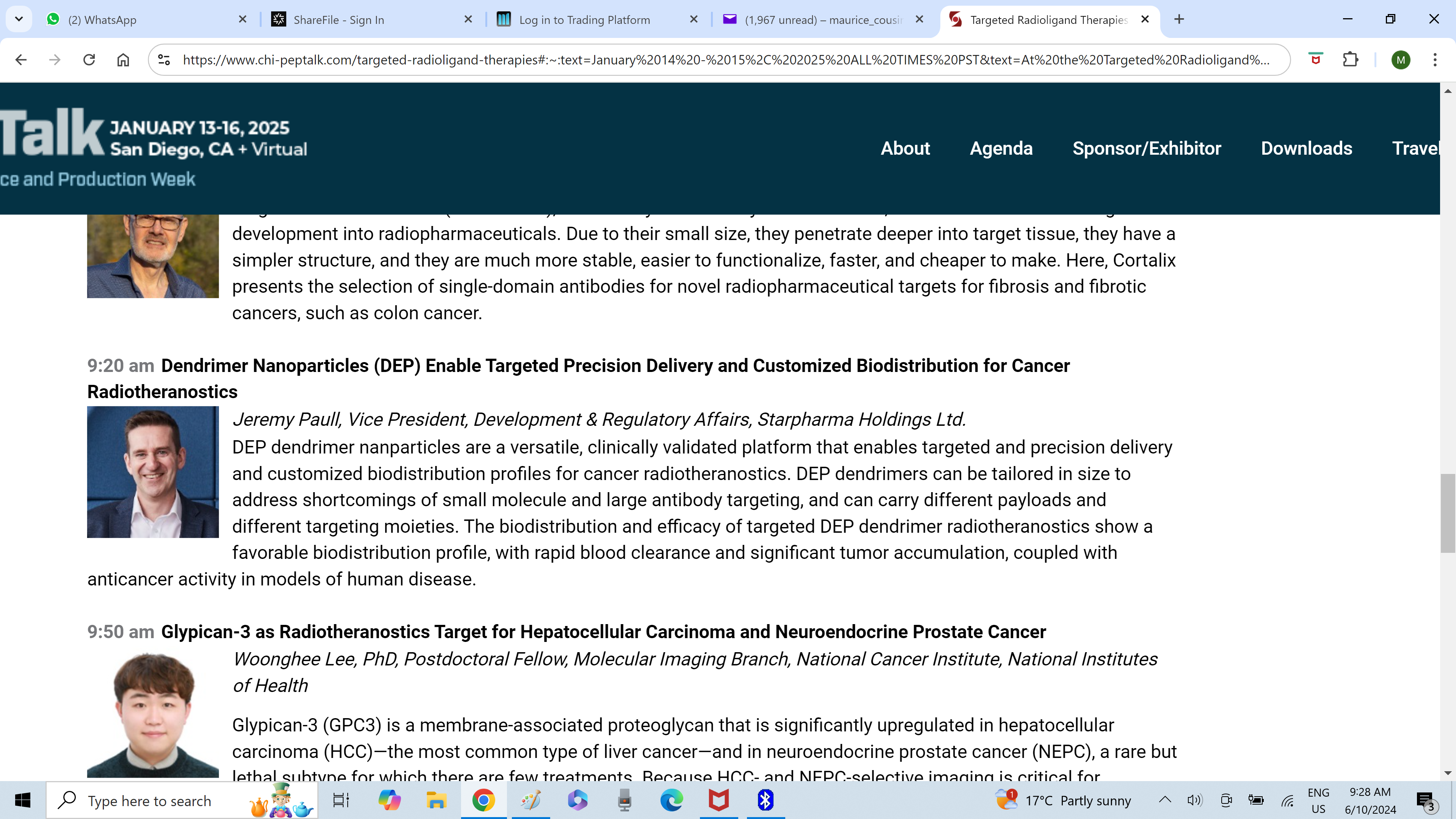Click the page vertical scrollbar thumb
The height and width of the screenshot is (819, 1456).
[1448, 513]
